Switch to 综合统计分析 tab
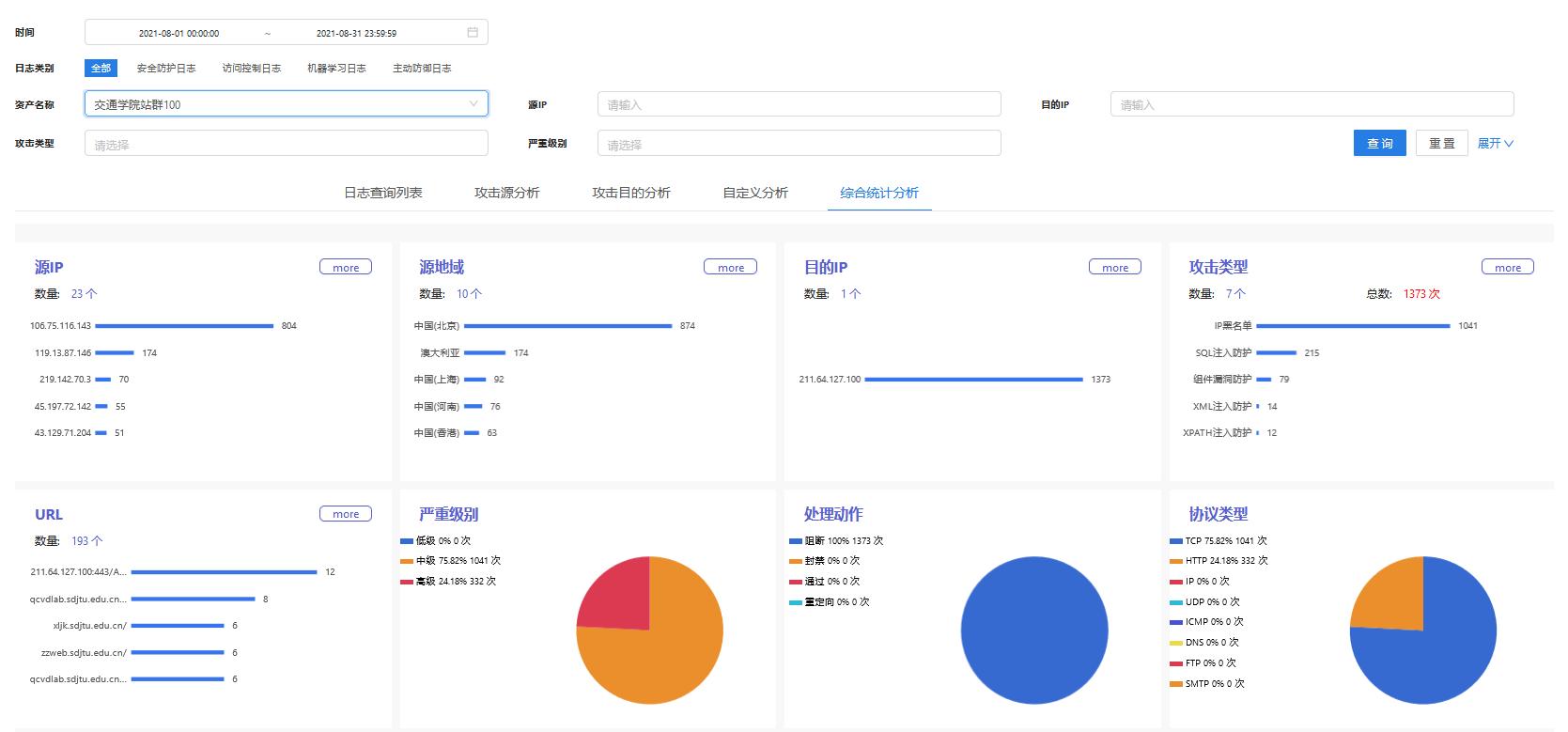Viewport: 1568px width, 732px height. (x=879, y=193)
